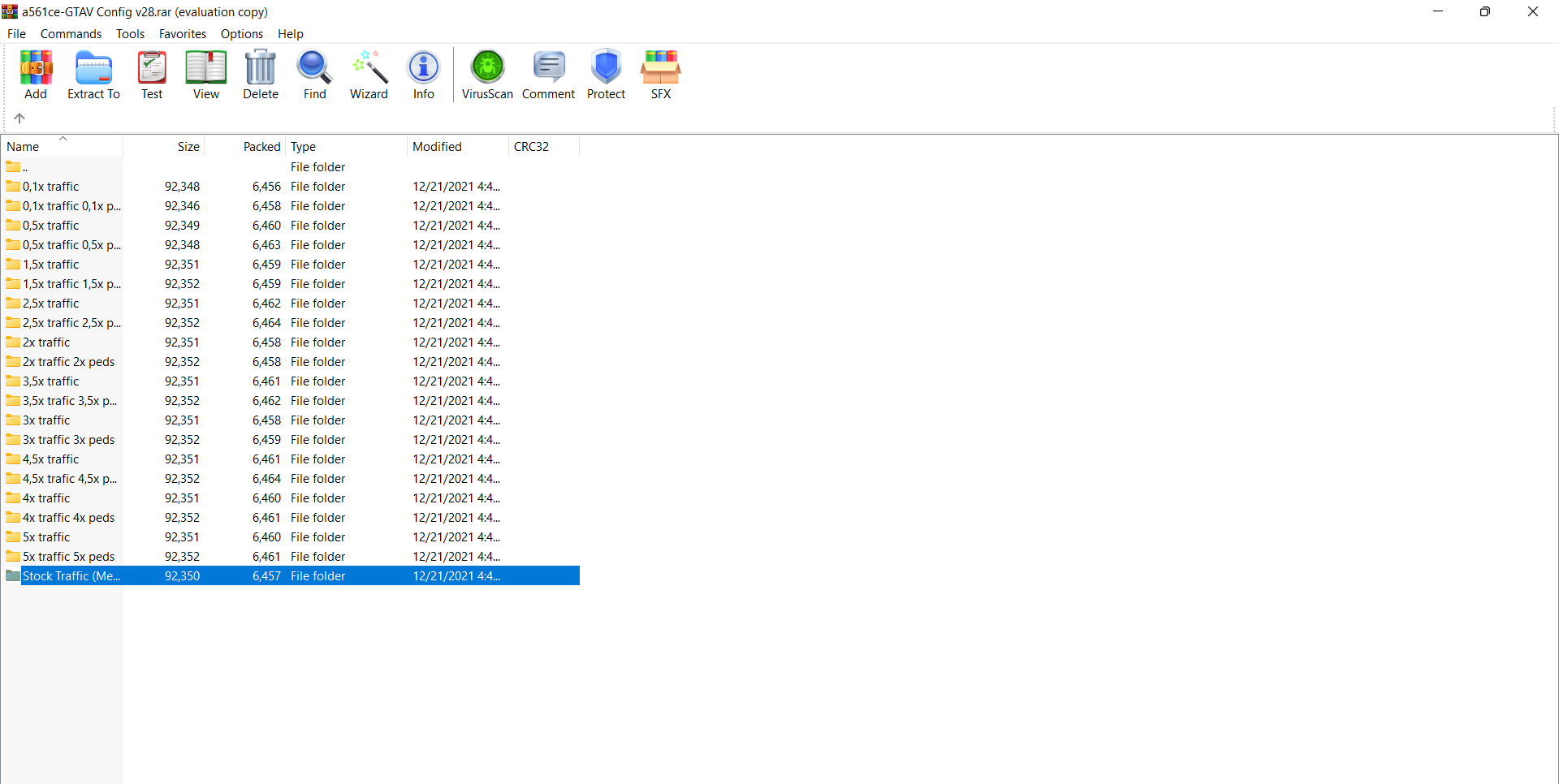Sort list by Packed column header

pos(244,147)
